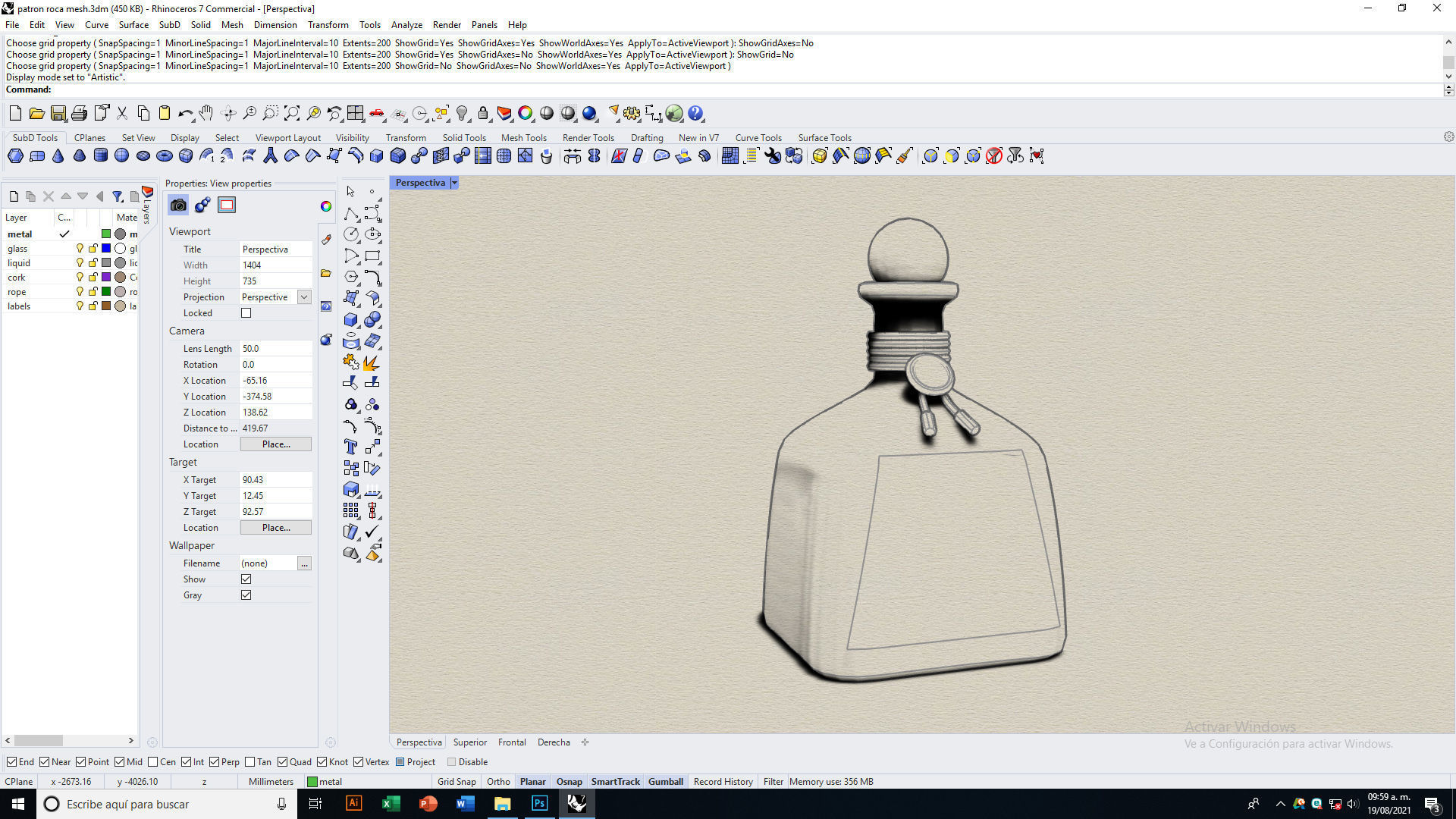This screenshot has height=819, width=1456.
Task: Switch to the Mesh Tools toolbar tab
Action: (x=523, y=138)
